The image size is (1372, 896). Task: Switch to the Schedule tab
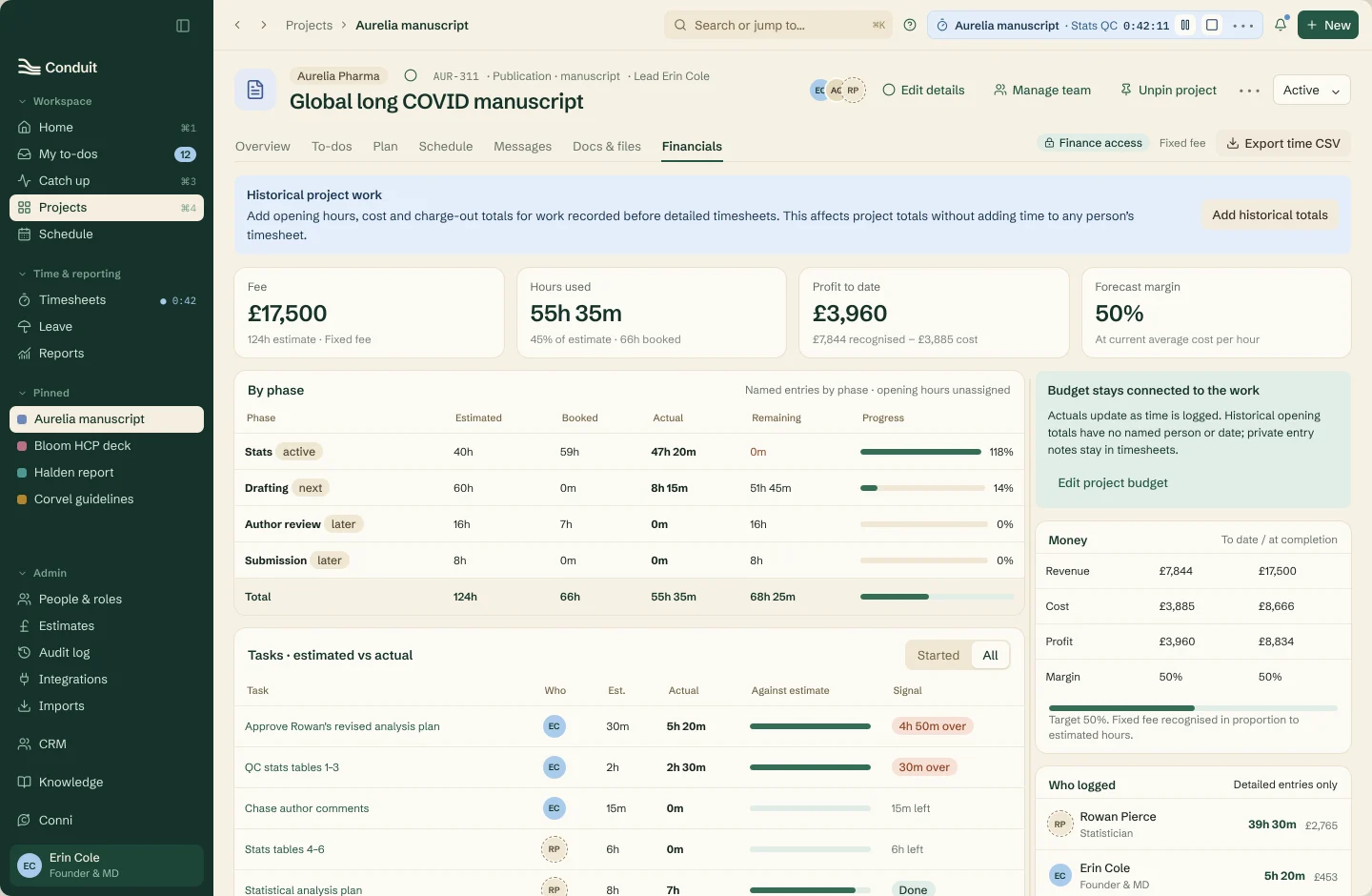pos(446,147)
